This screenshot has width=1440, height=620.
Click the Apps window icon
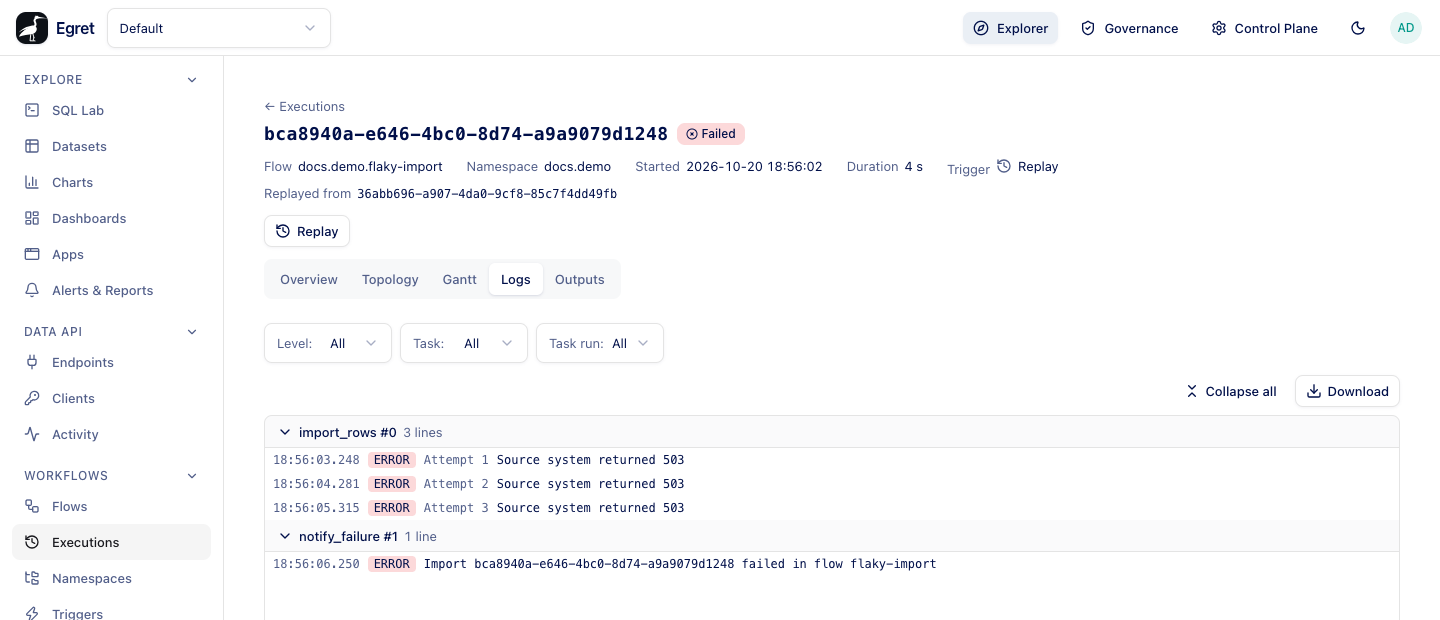point(32,254)
